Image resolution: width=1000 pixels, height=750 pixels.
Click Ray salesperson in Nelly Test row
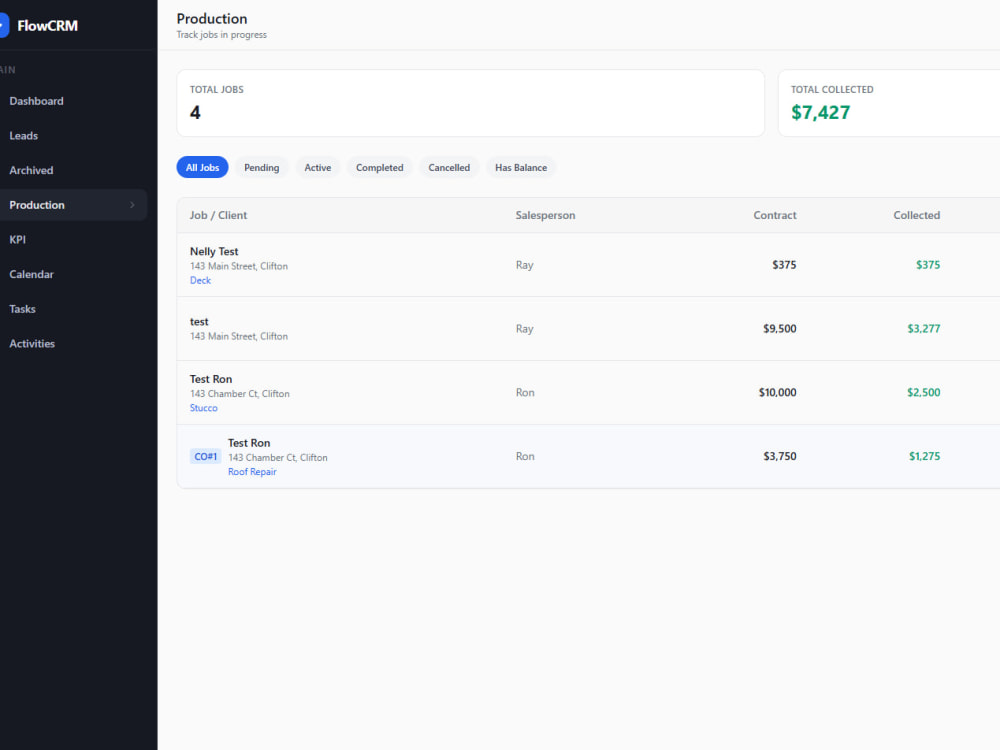tap(524, 265)
